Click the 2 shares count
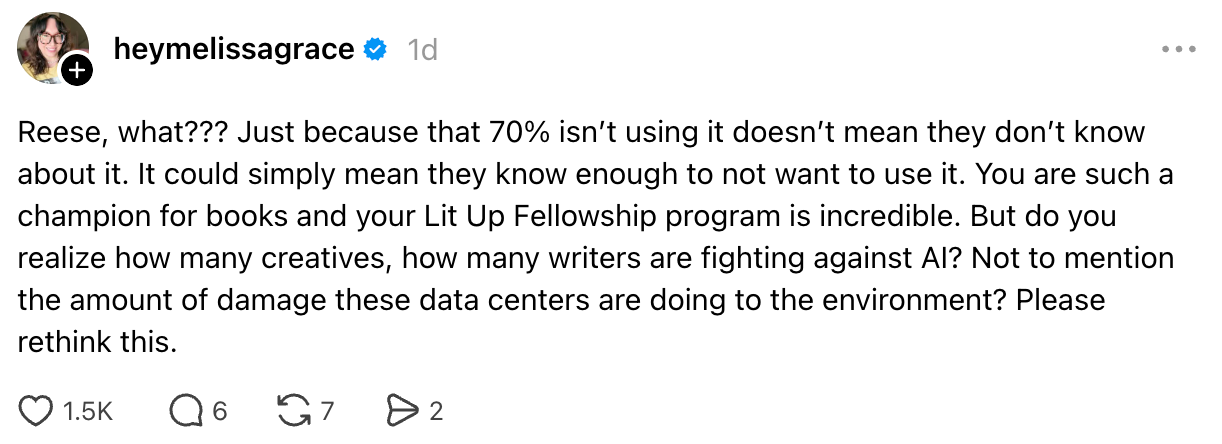The image size is (1222, 444). coord(436,411)
